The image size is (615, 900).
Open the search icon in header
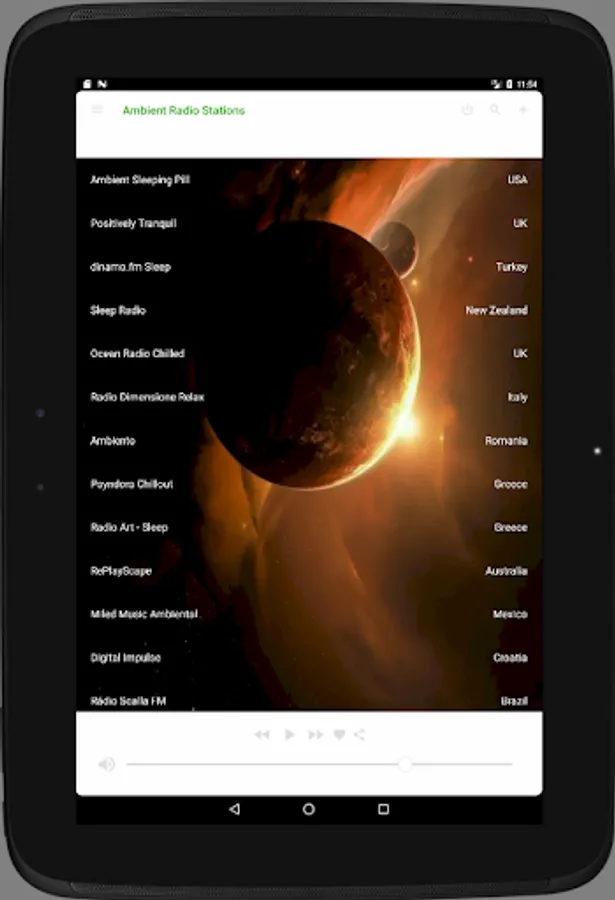494,110
